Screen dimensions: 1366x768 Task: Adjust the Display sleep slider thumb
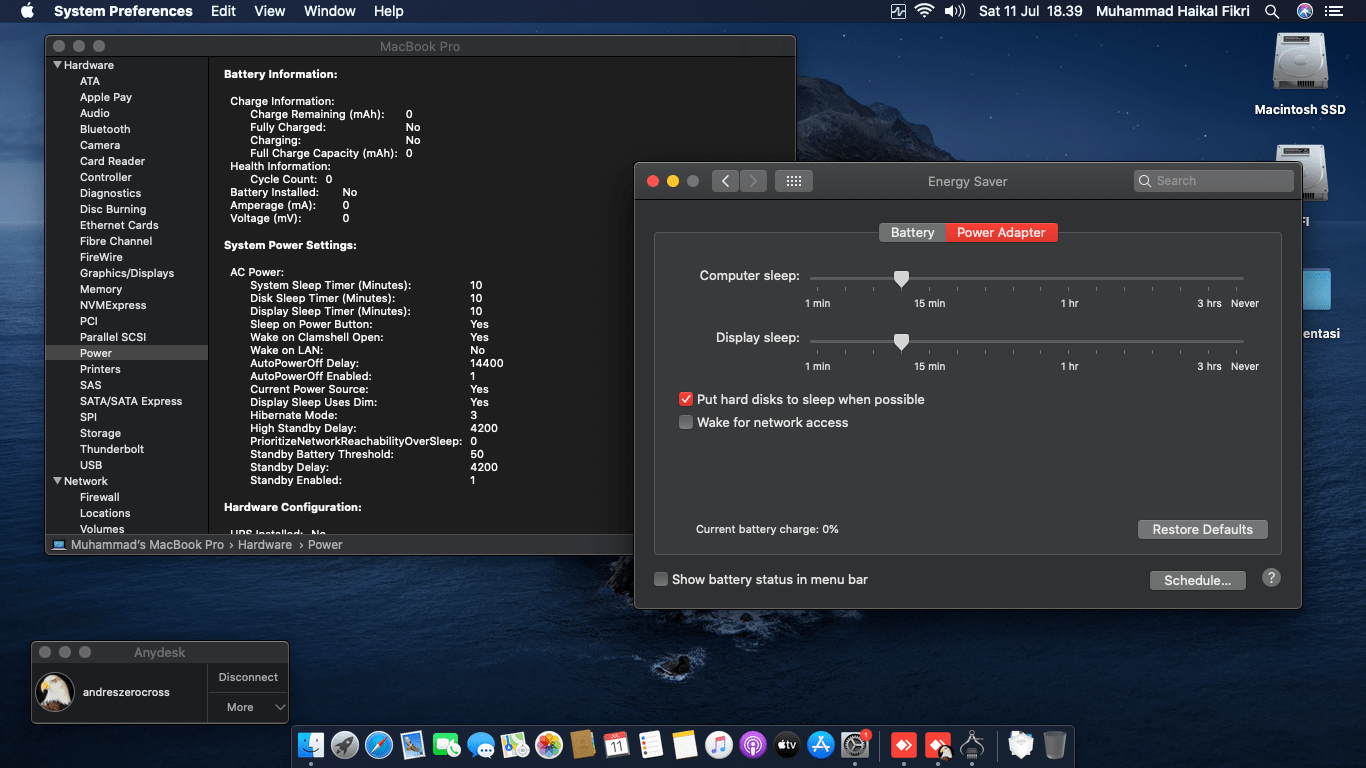click(901, 341)
